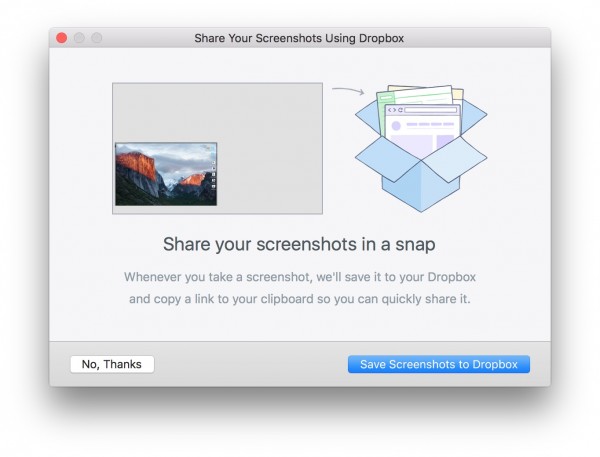Viewport: 600px width, 457px height.
Task: Click the grayed-out zoom window button
Action: (x=97, y=38)
